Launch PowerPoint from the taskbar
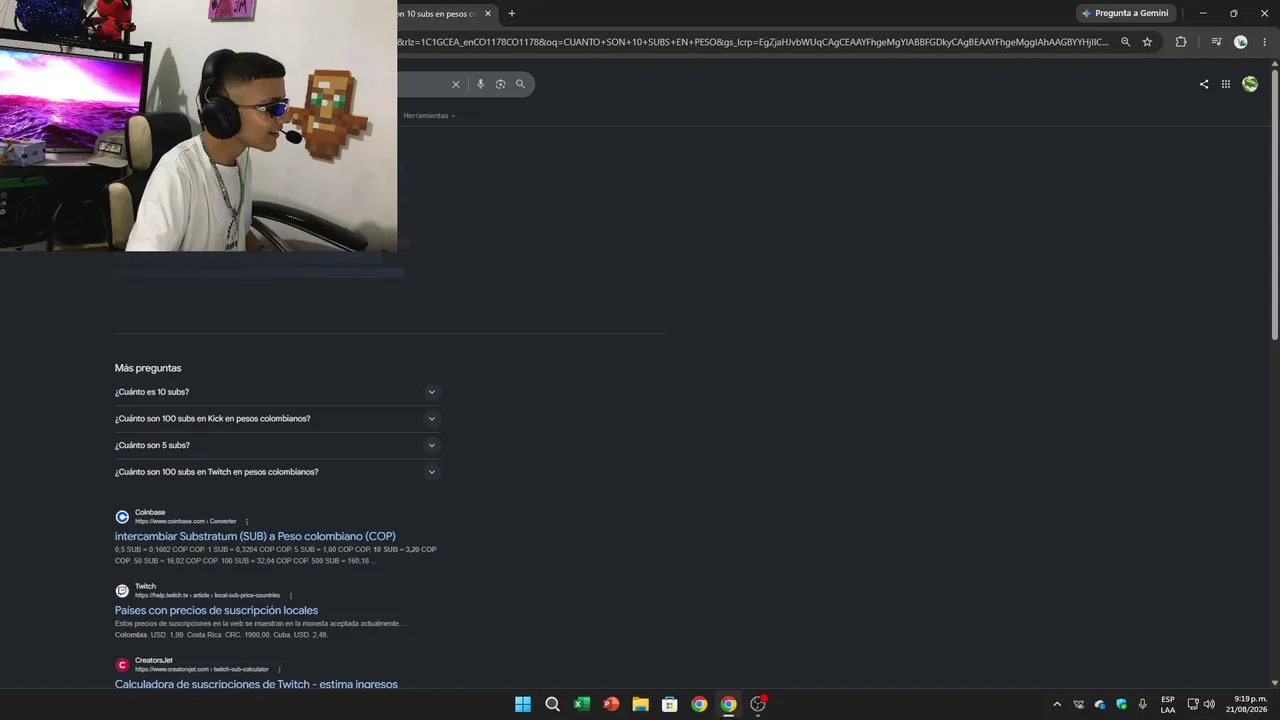 point(611,704)
